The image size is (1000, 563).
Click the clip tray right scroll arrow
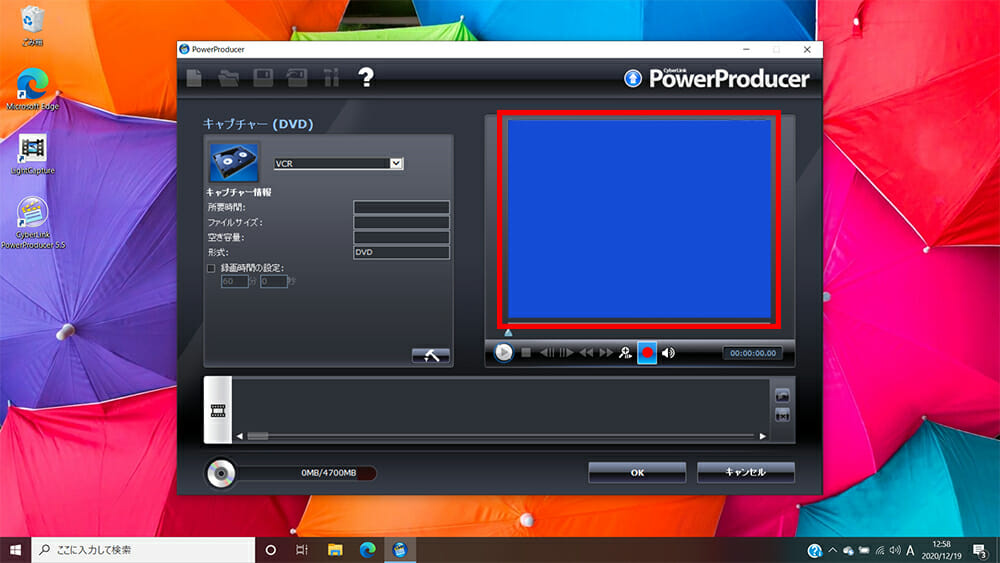click(x=763, y=436)
